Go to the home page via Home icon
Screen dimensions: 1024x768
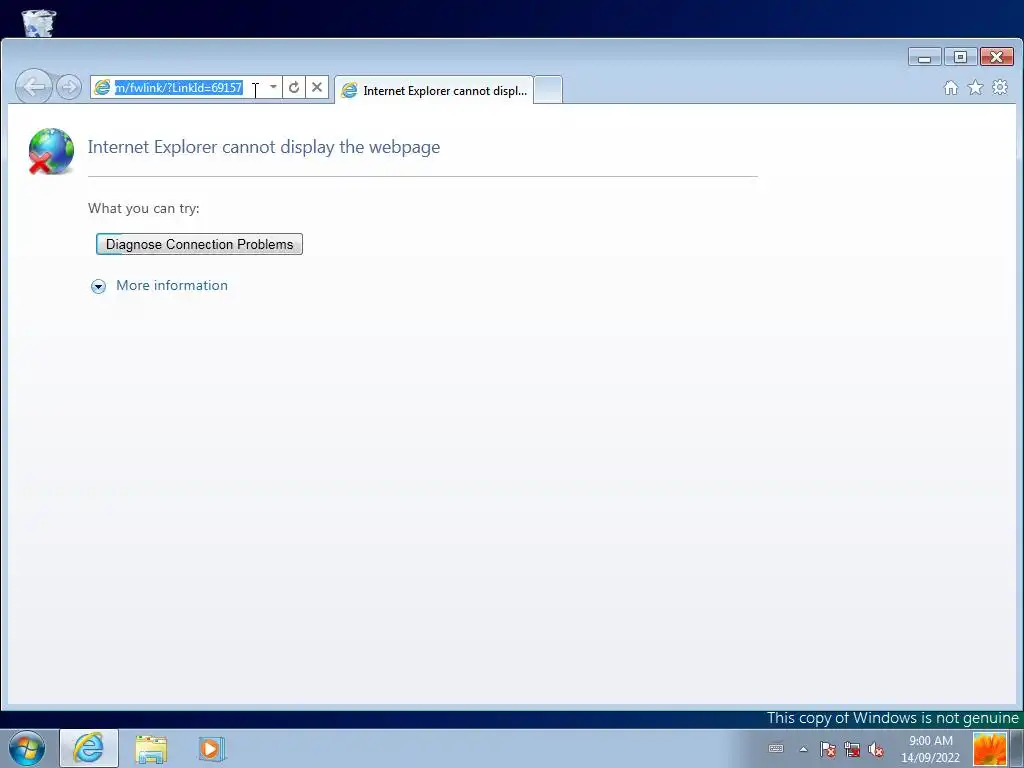951,88
